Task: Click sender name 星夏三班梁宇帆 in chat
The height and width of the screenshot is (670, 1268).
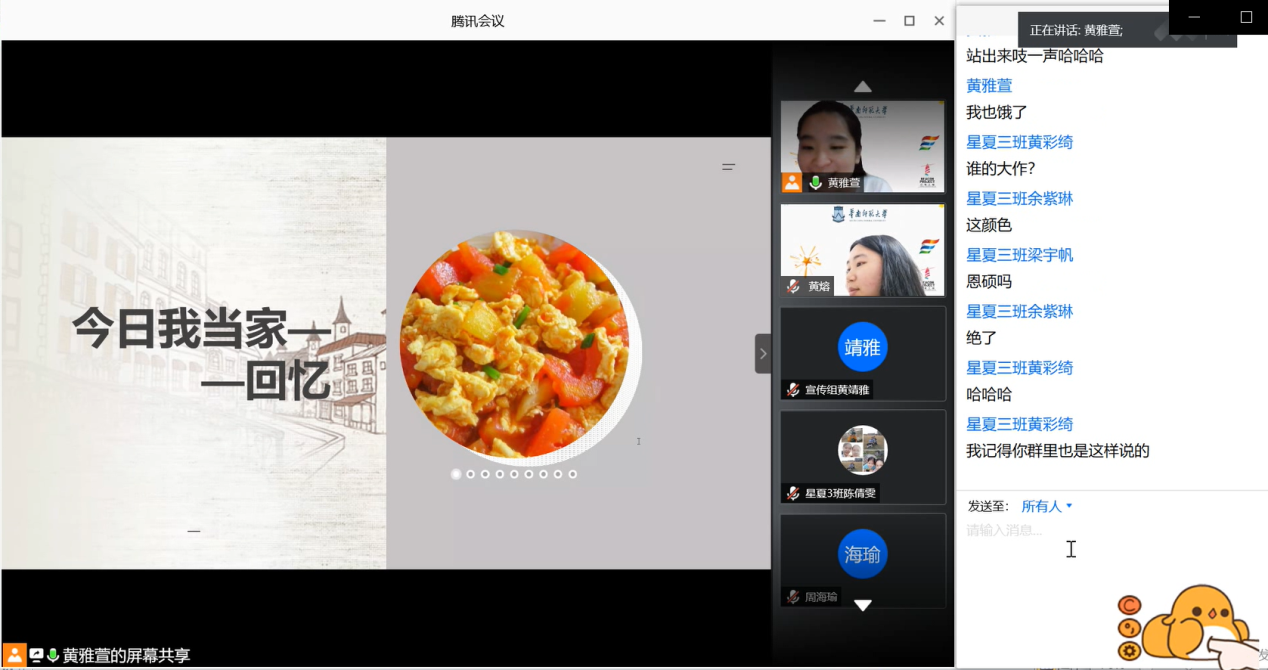Action: [1019, 255]
